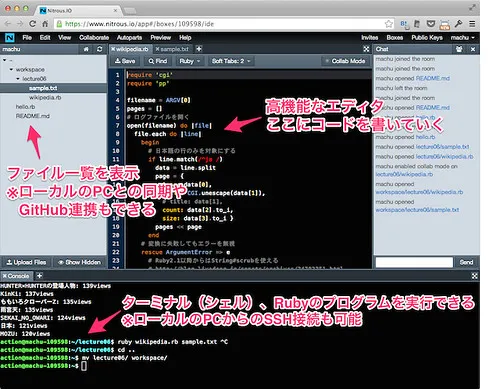This screenshot has height=389, width=500.
Task: Open the Ruby language dropdown
Action: 189,61
